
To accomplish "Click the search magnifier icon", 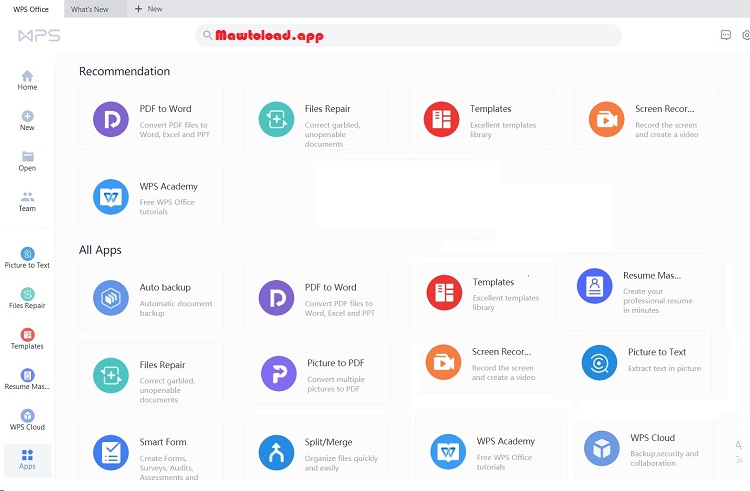I will pos(208,35).
